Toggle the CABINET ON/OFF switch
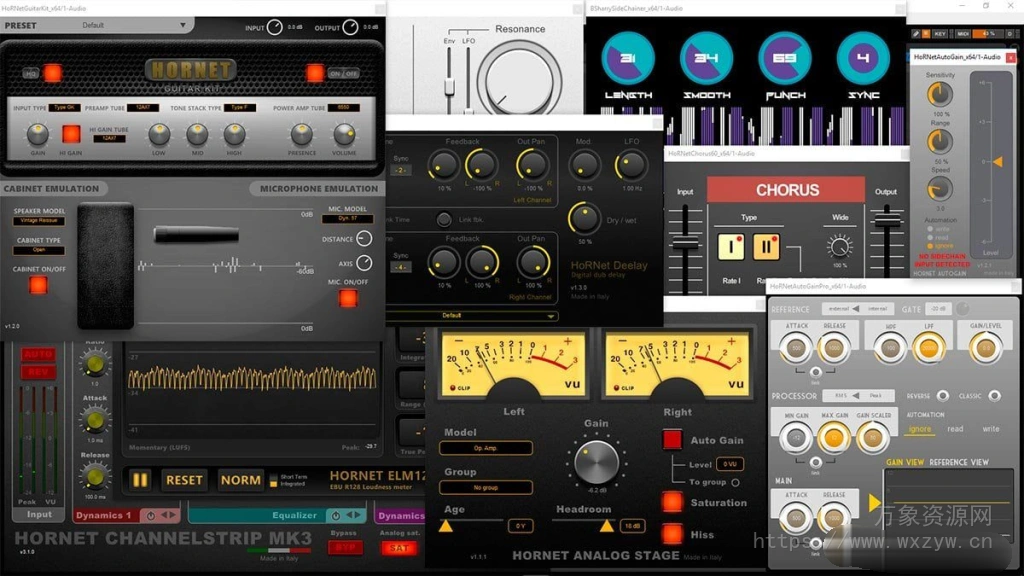 (37, 286)
